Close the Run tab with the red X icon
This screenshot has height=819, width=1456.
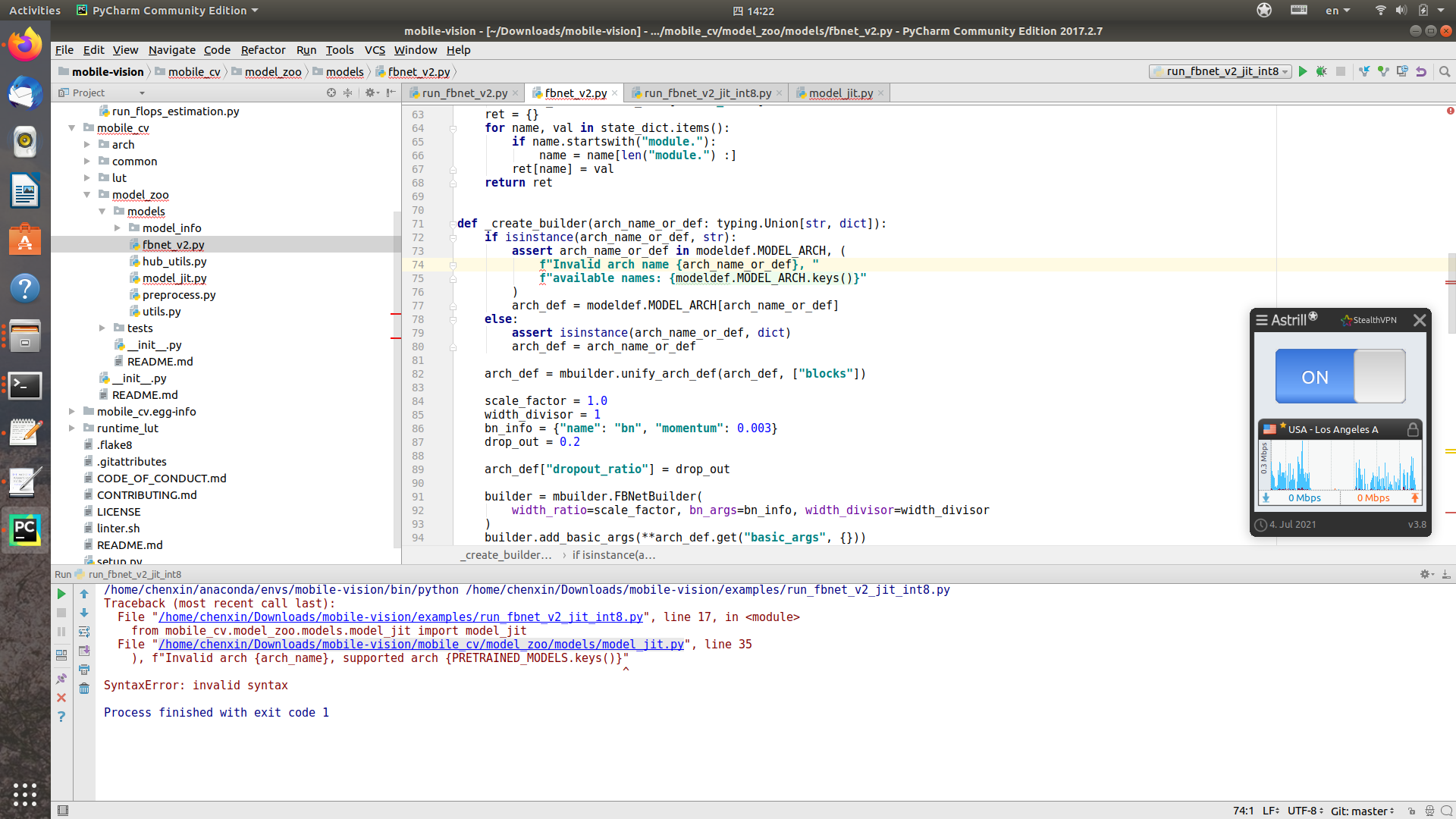61,698
